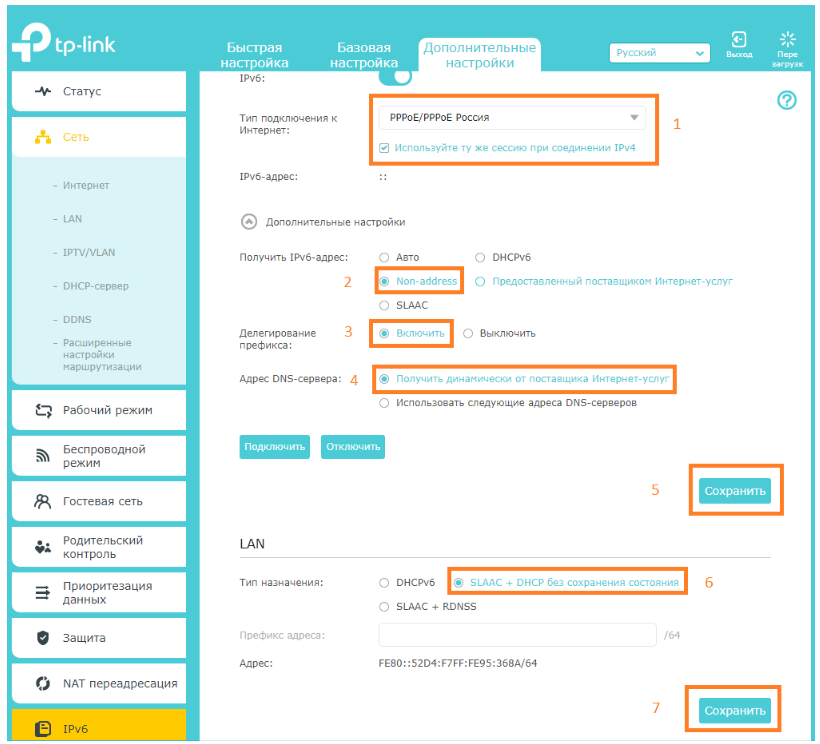The height and width of the screenshot is (744, 820).
Task: Open the DHCP-сервер submenu item
Action: point(96,286)
